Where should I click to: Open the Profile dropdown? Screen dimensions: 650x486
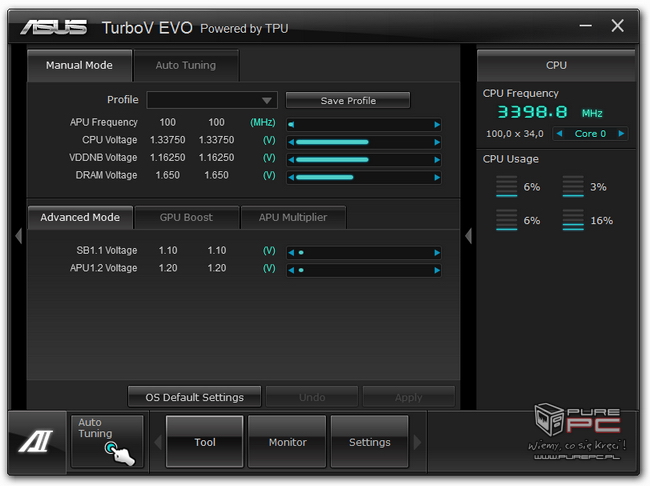pyautogui.click(x=212, y=100)
